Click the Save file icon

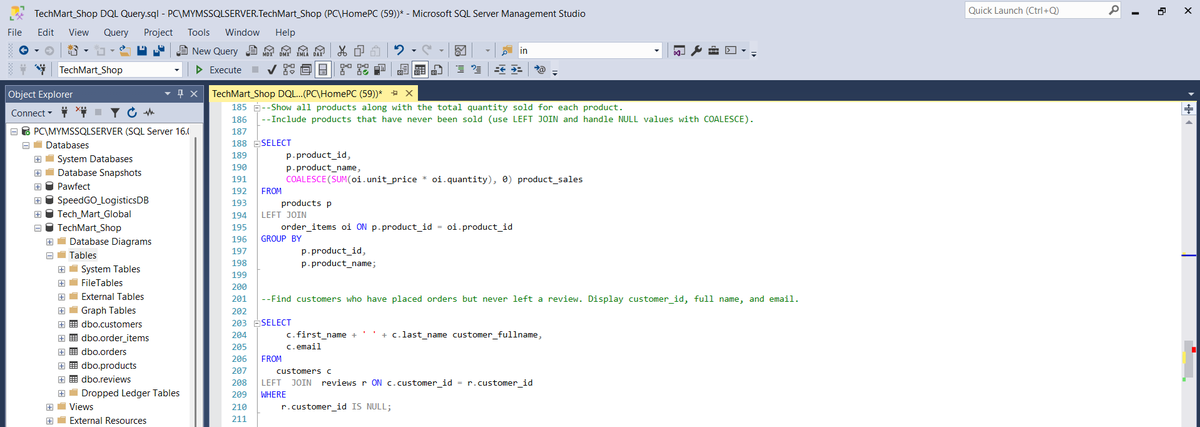point(142,50)
